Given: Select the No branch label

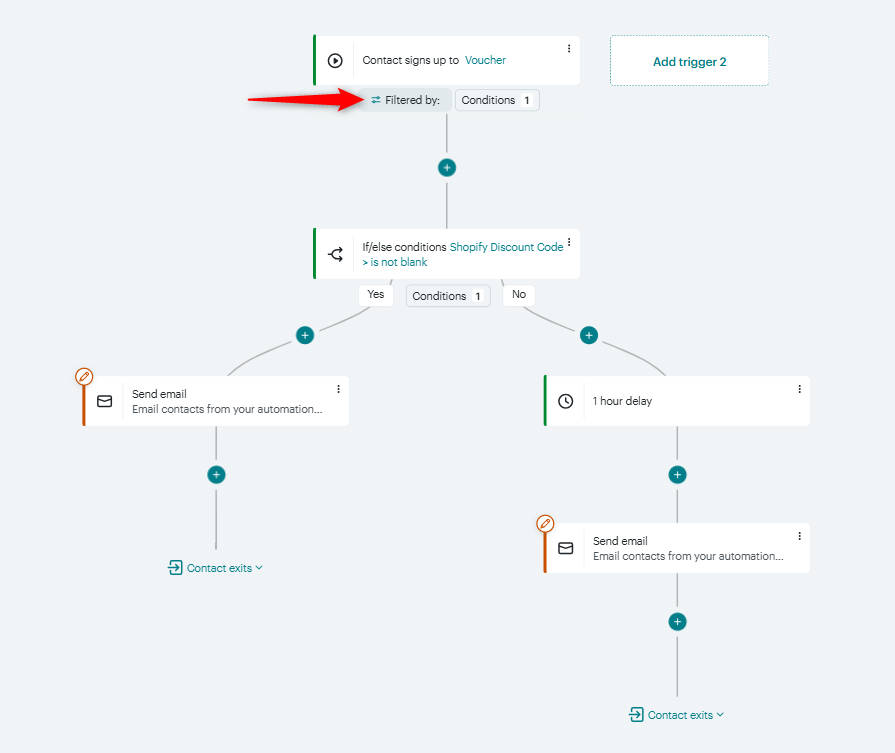Looking at the screenshot, I should pos(518,294).
